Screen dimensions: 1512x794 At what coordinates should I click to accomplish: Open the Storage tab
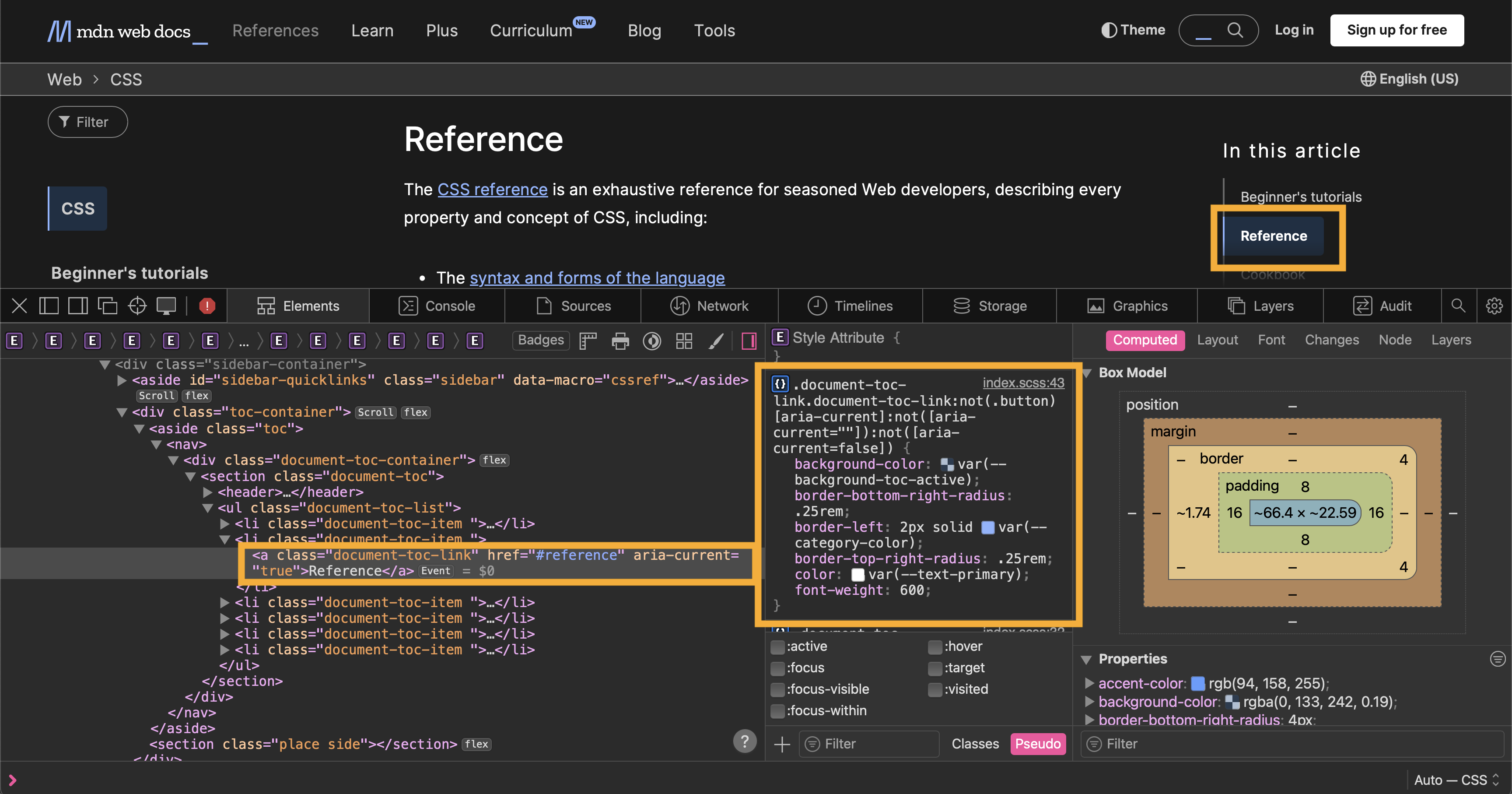tap(990, 306)
